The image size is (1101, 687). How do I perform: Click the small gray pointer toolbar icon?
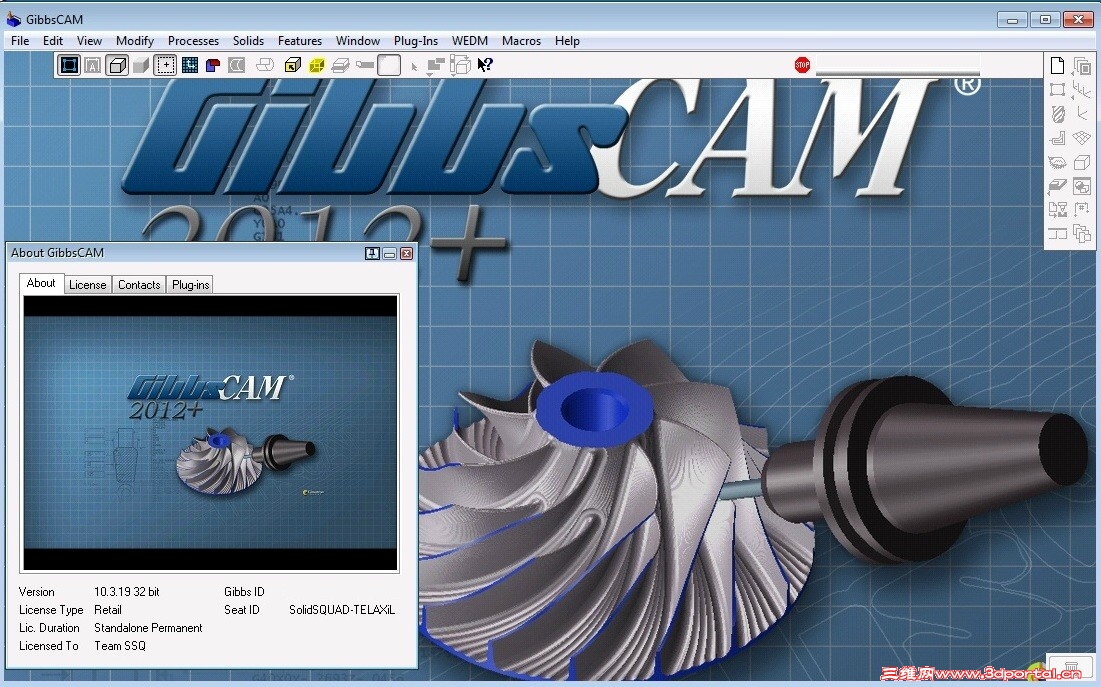click(414, 67)
